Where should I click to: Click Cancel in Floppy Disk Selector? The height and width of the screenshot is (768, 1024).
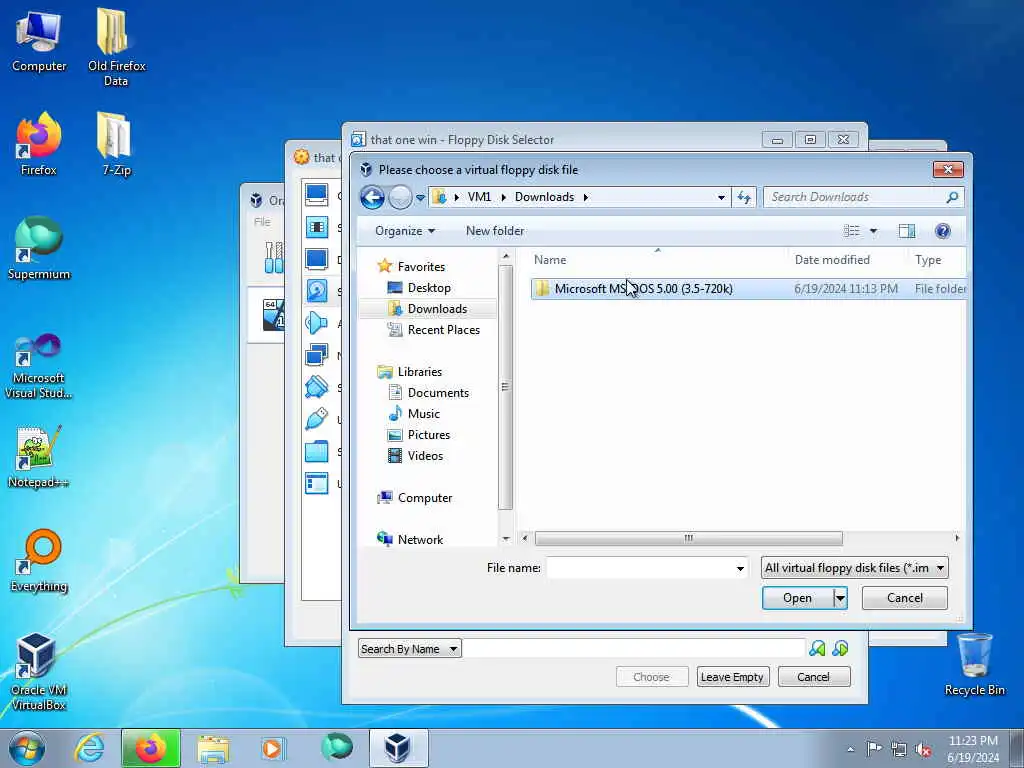(x=813, y=677)
